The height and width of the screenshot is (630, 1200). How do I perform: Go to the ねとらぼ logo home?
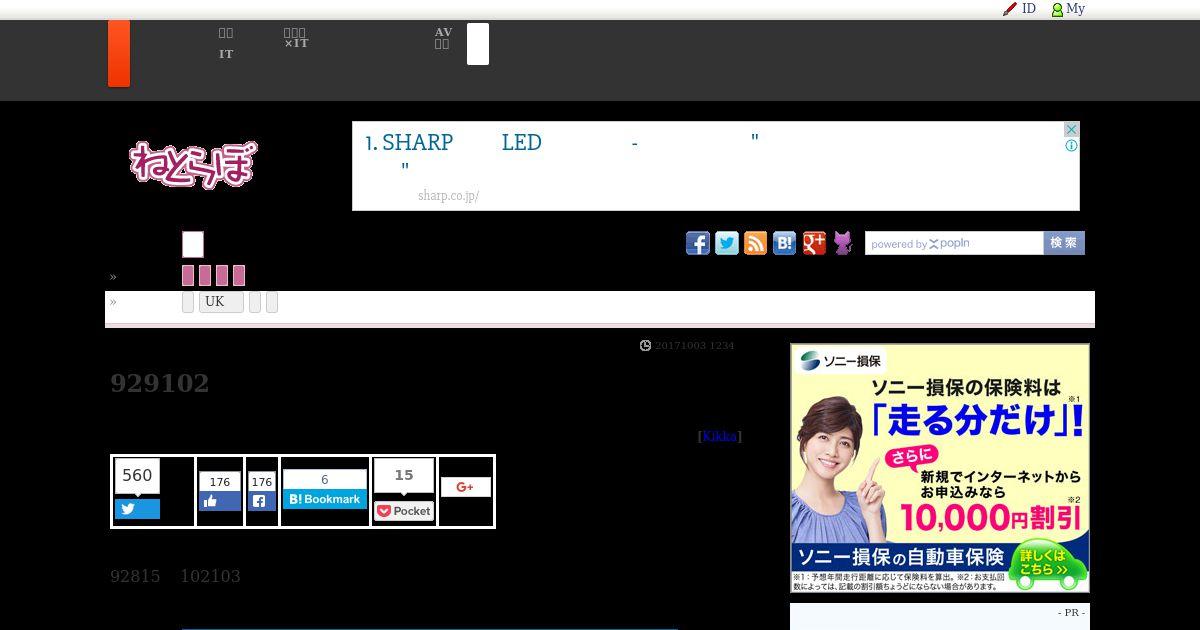click(192, 165)
